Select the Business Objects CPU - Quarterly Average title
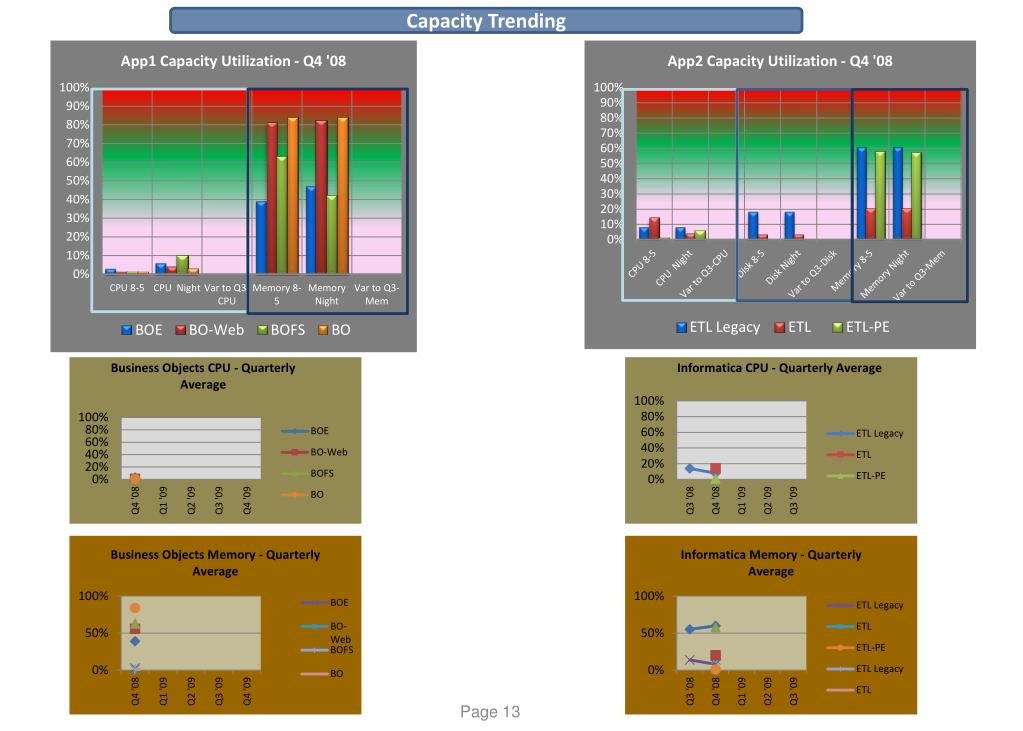The image size is (1023, 731). (203, 376)
